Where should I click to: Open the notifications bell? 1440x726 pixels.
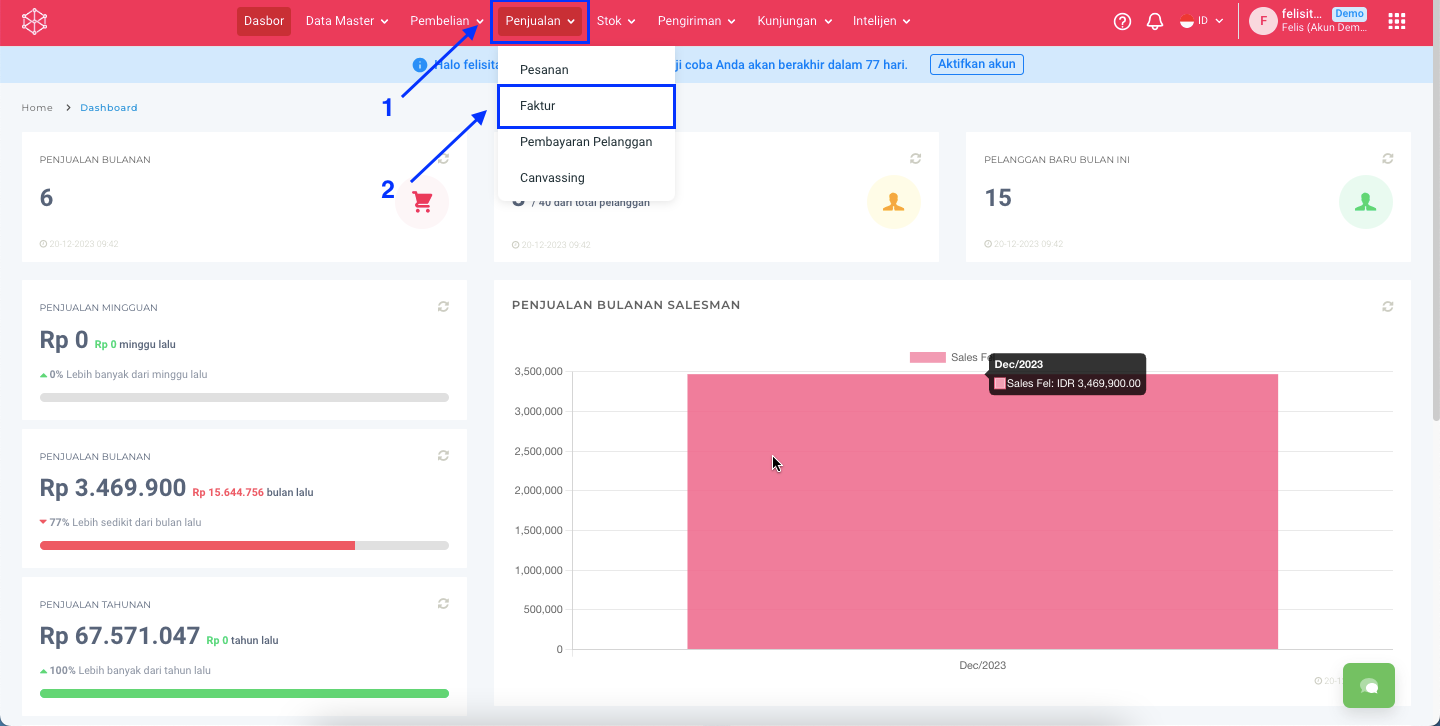(x=1155, y=21)
